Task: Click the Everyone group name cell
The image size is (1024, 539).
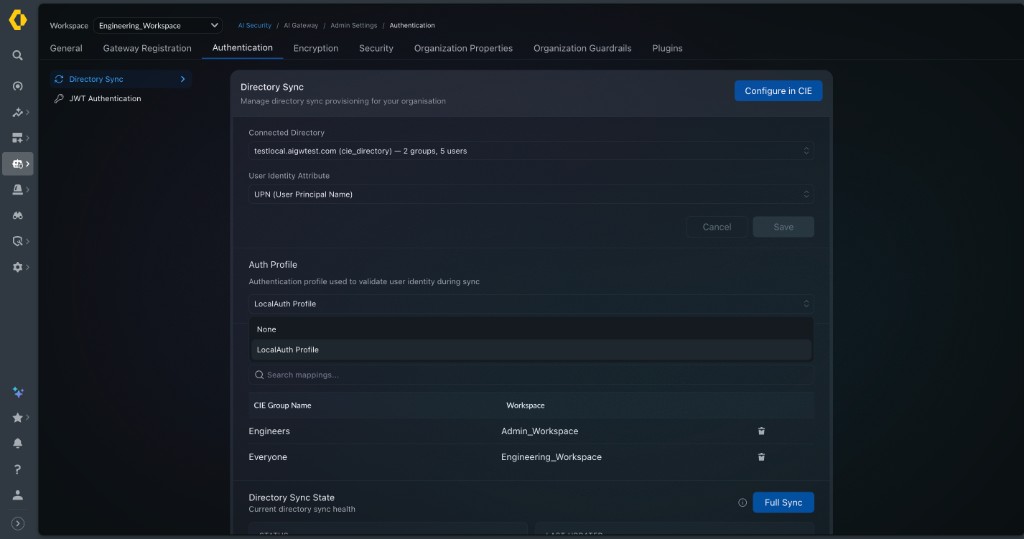Action: tap(268, 457)
